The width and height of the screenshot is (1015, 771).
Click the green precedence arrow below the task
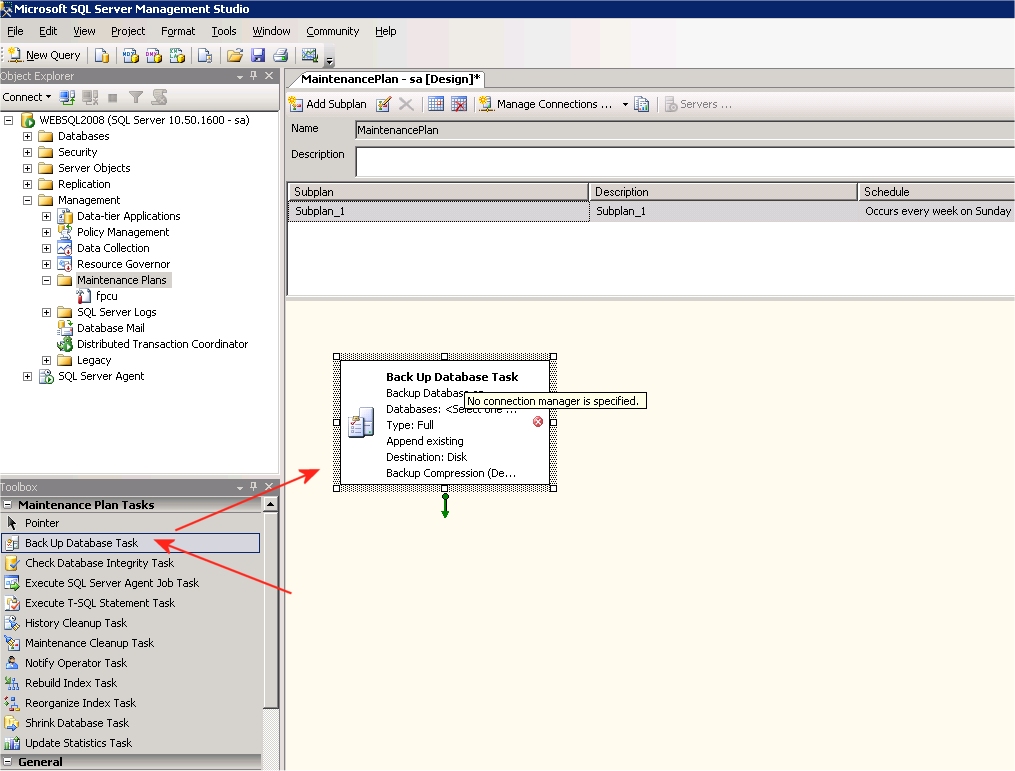pos(445,506)
